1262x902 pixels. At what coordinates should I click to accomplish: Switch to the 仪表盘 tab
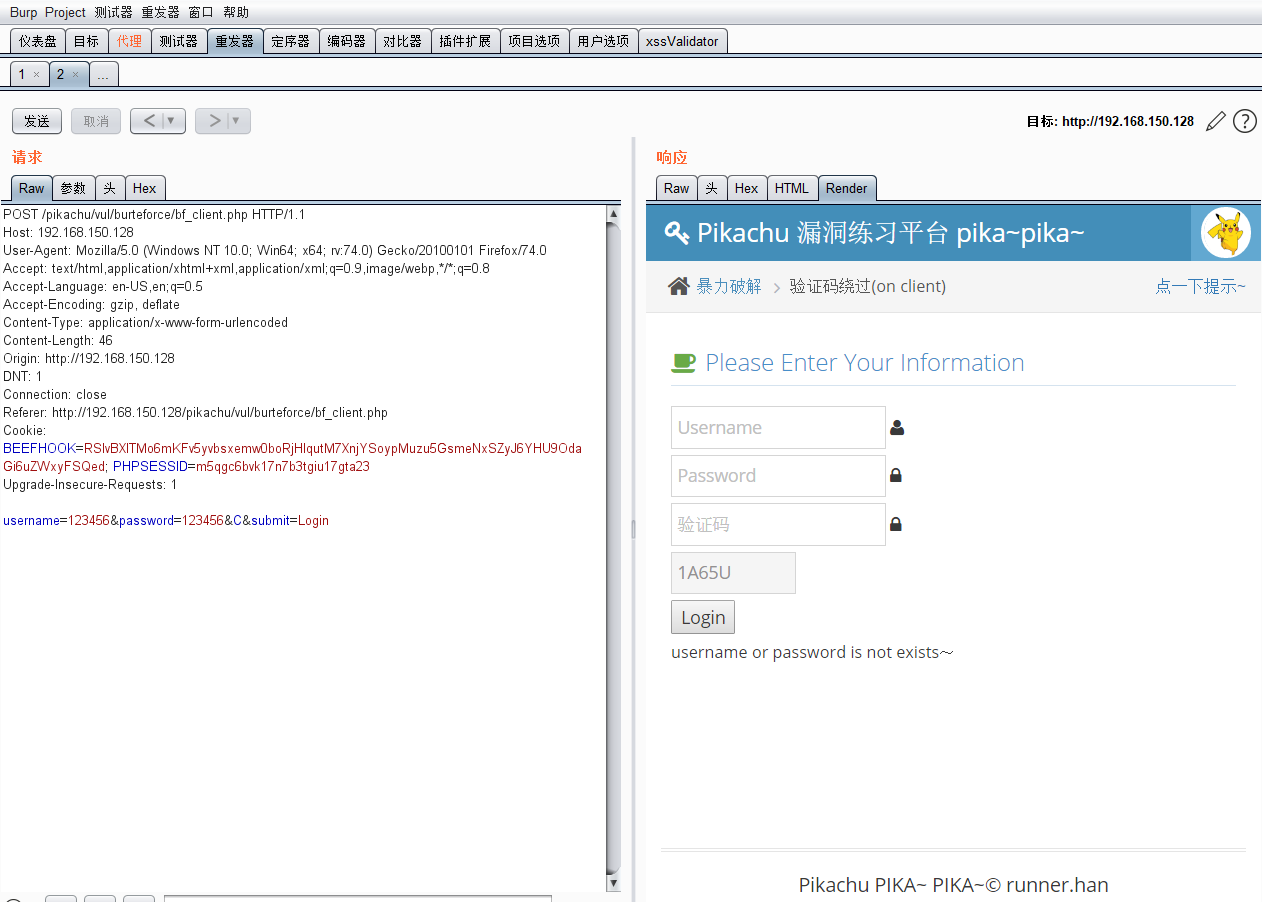point(38,41)
